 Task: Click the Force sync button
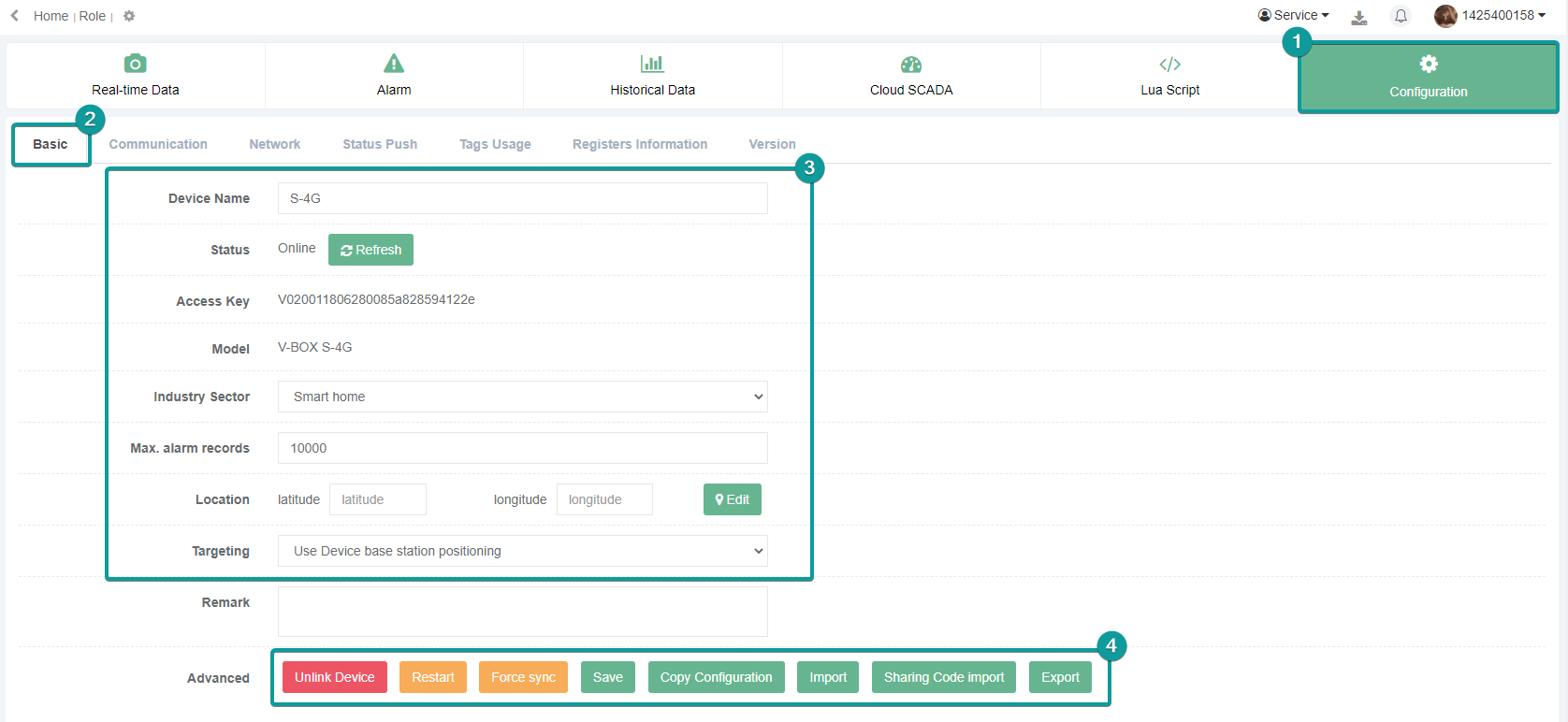point(523,677)
